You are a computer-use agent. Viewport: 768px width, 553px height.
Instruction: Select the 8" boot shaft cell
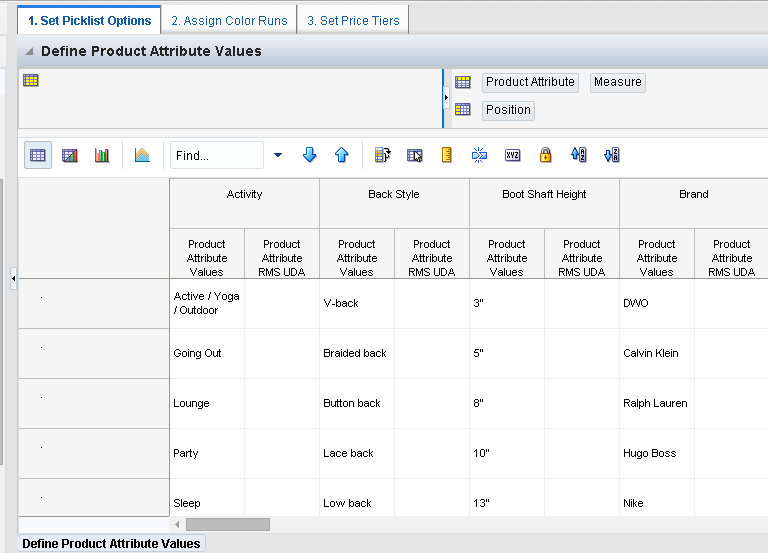506,403
